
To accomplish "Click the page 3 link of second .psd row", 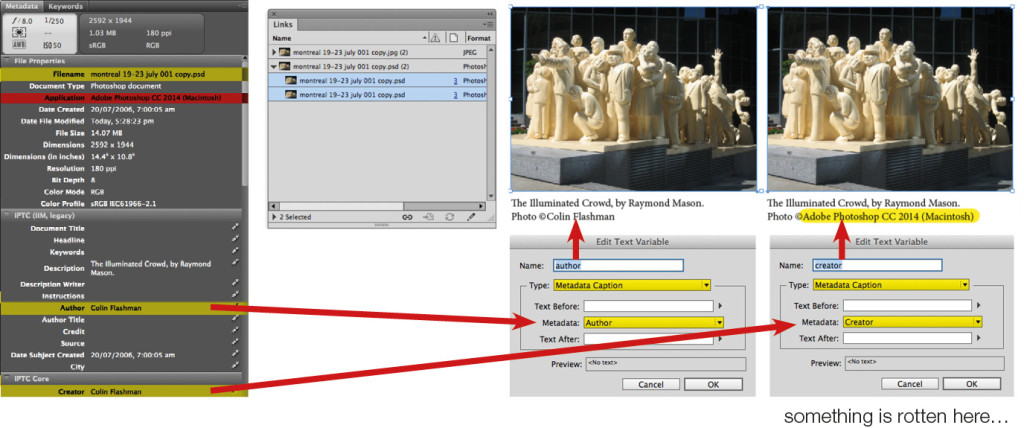I will (455, 95).
